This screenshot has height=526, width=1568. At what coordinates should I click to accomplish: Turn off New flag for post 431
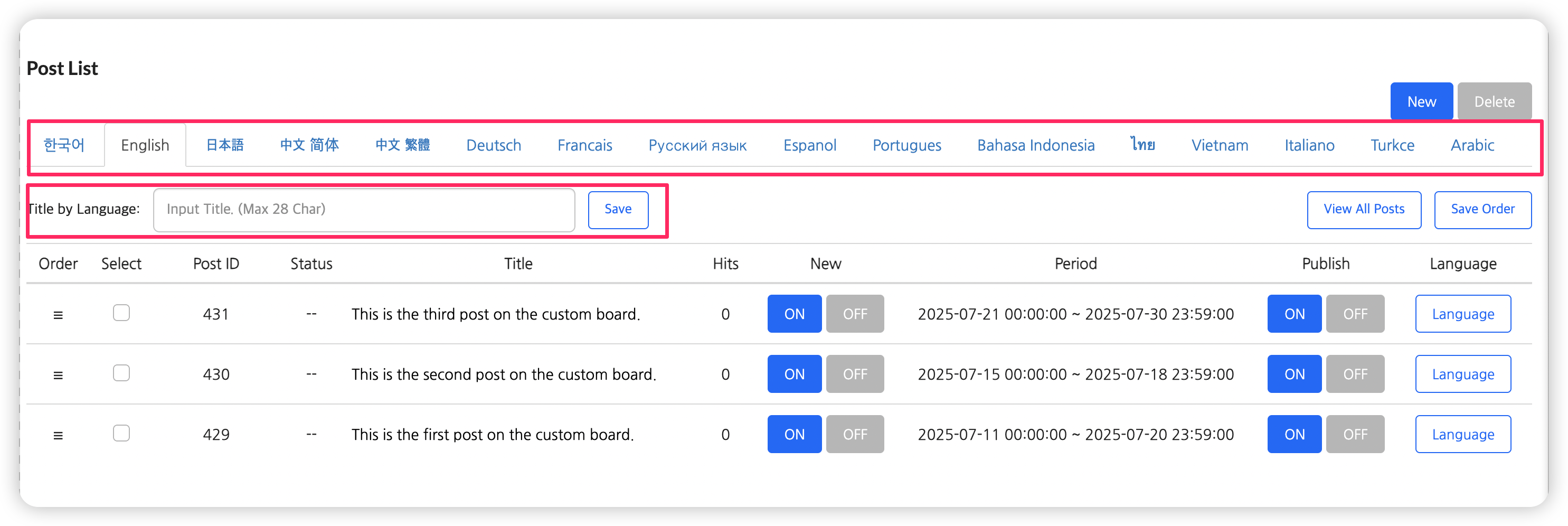(854, 314)
